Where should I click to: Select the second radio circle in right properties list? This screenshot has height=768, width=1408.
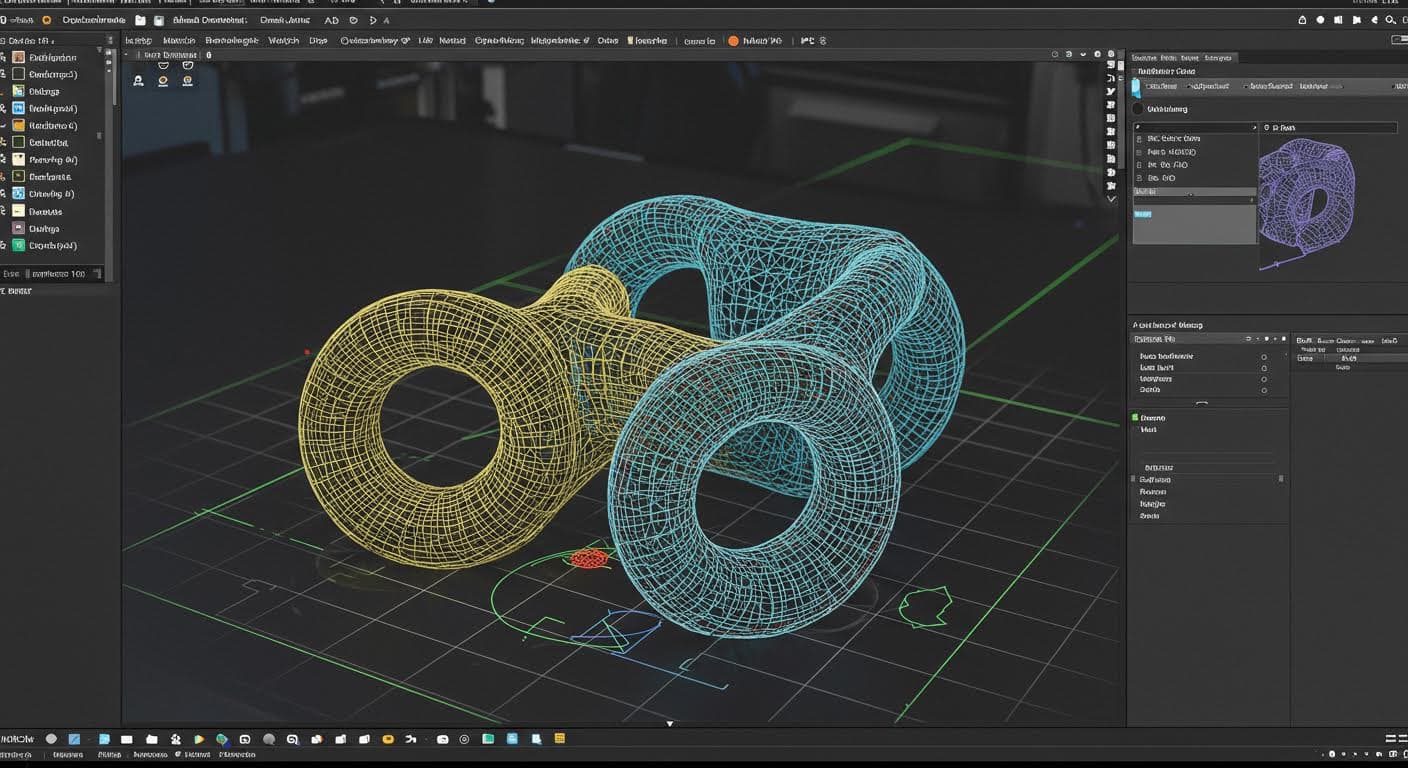1264,368
